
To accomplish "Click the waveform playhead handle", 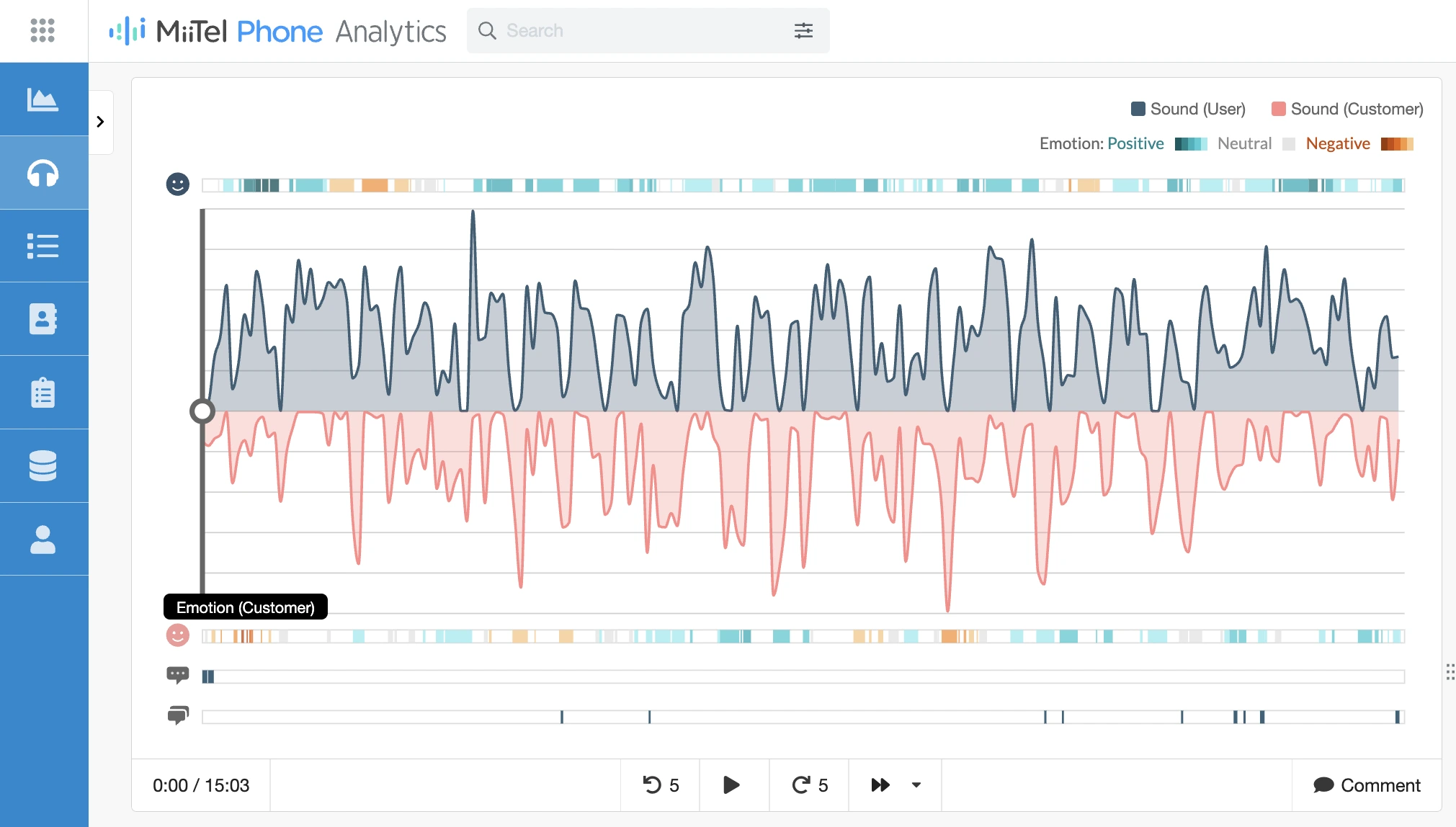I will (x=202, y=411).
